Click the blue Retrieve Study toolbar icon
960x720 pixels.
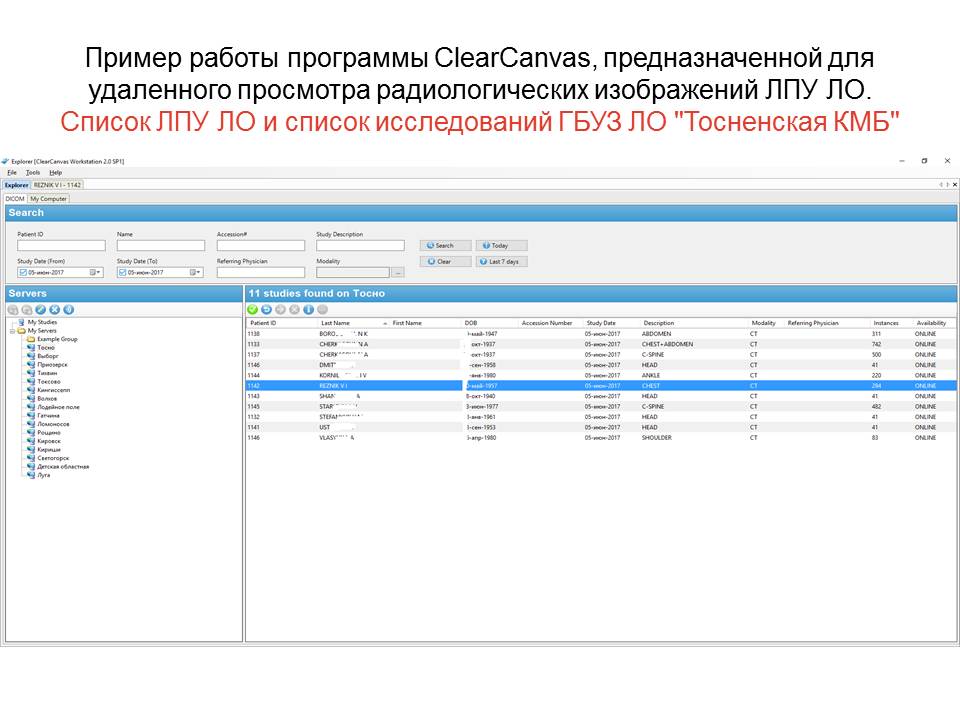pos(267,309)
